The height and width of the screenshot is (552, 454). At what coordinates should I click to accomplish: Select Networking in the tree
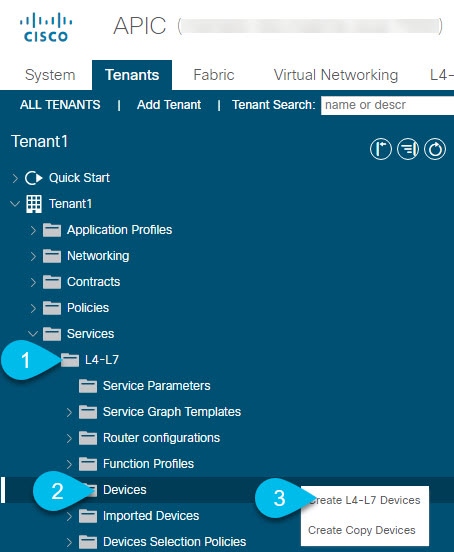point(98,256)
